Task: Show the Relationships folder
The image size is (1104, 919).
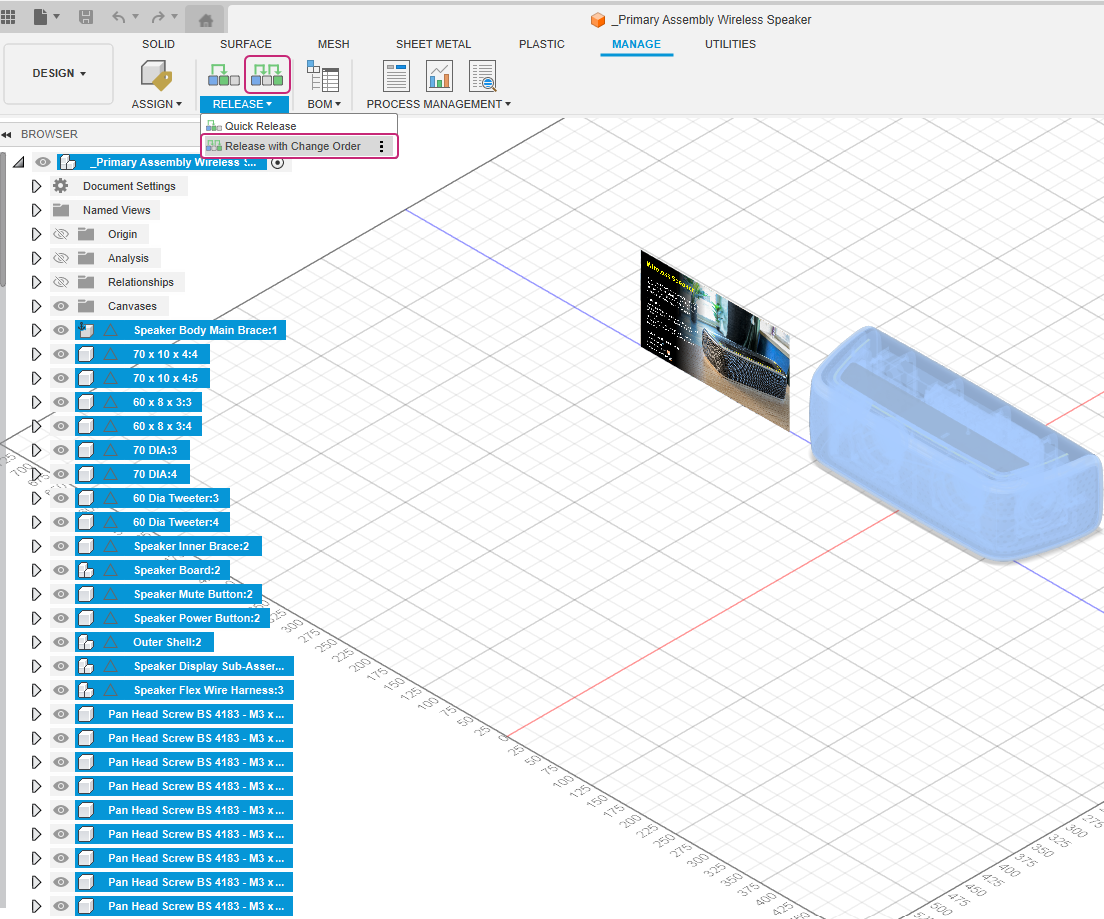Action: click(x=61, y=282)
